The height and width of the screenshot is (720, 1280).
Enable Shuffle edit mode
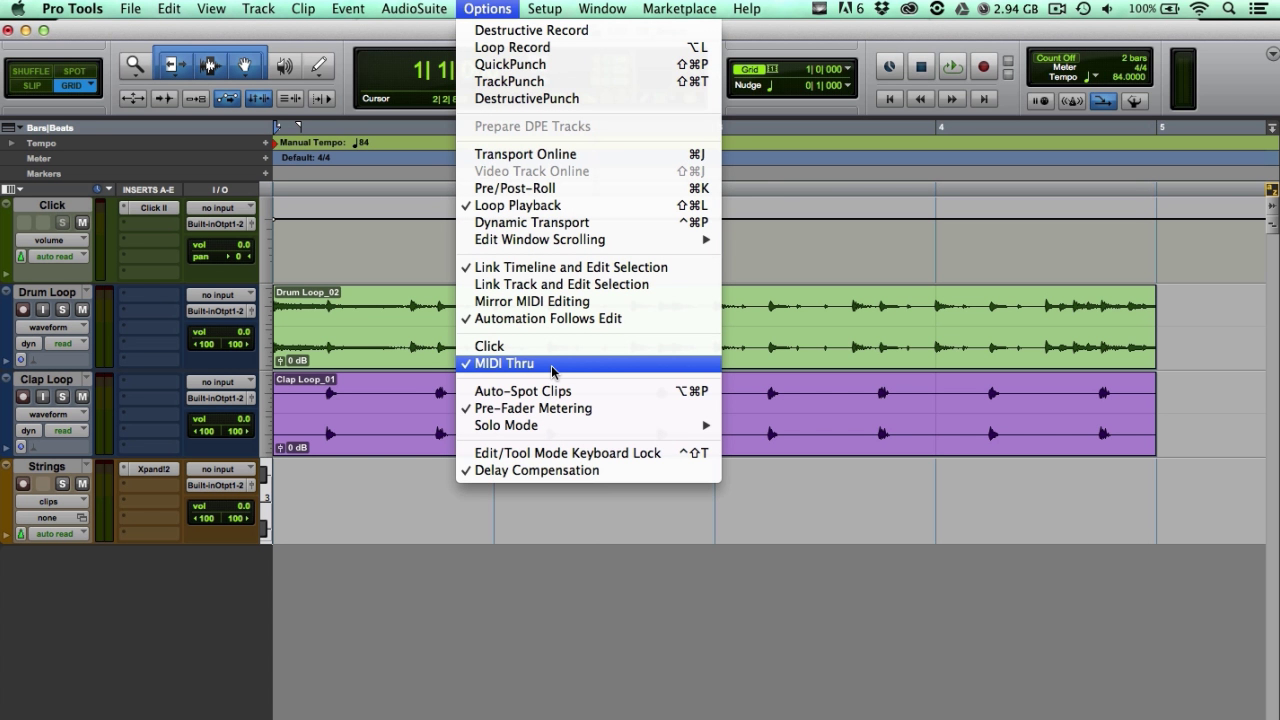pyautogui.click(x=30, y=72)
